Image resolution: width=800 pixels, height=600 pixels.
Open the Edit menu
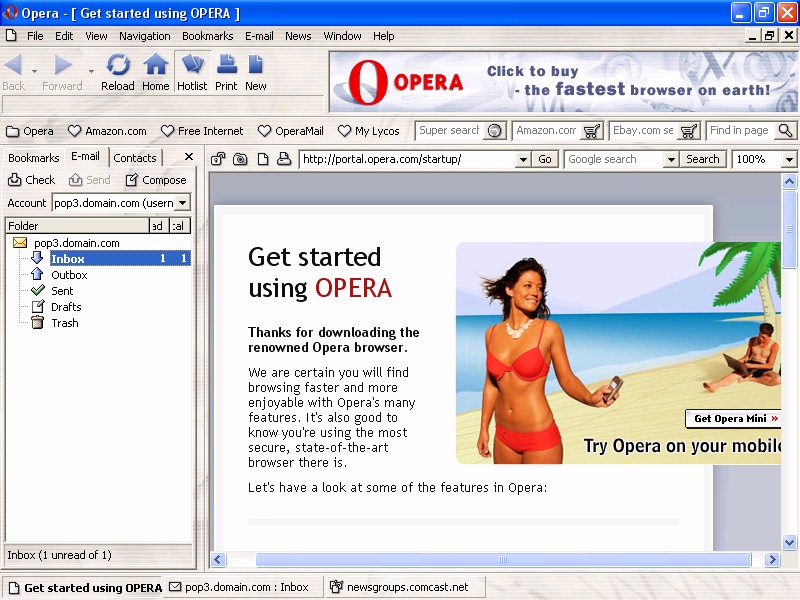(64, 36)
